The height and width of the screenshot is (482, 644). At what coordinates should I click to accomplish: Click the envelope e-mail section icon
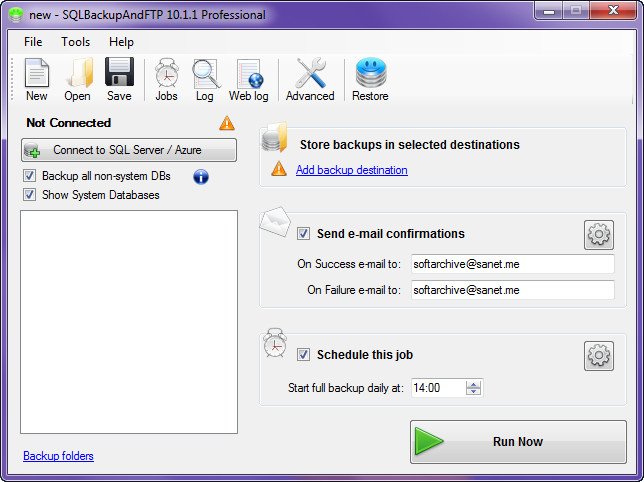coord(275,222)
